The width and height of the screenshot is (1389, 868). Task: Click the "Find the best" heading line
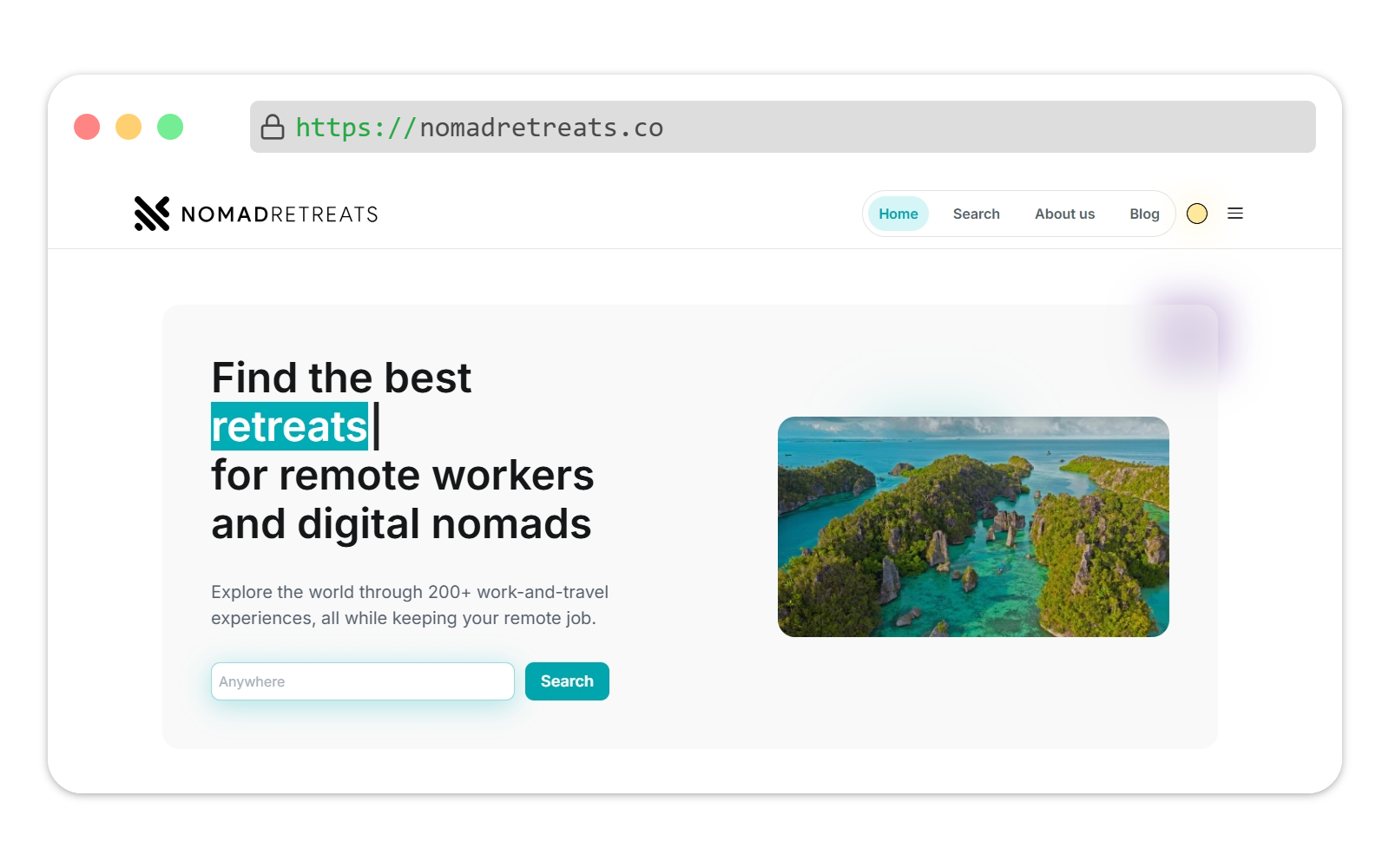(341, 378)
